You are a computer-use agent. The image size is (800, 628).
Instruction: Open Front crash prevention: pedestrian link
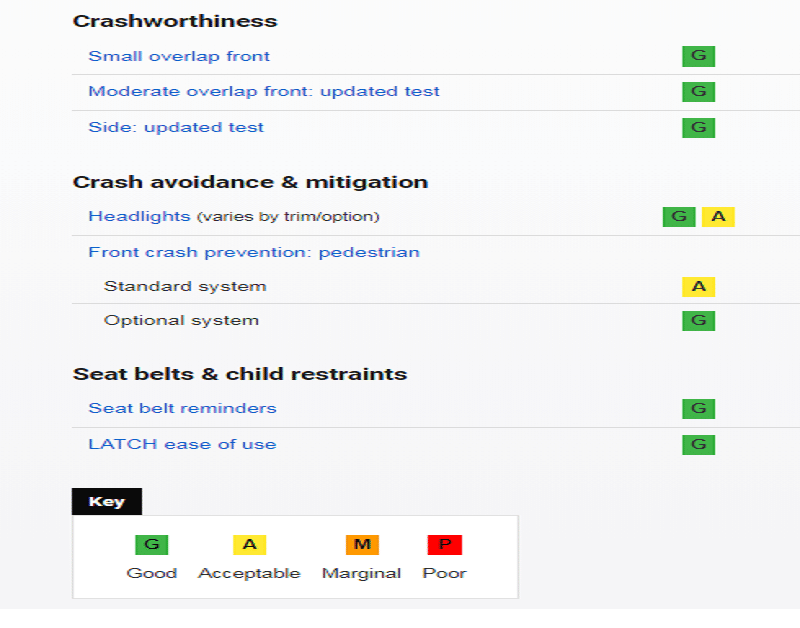pos(254,253)
